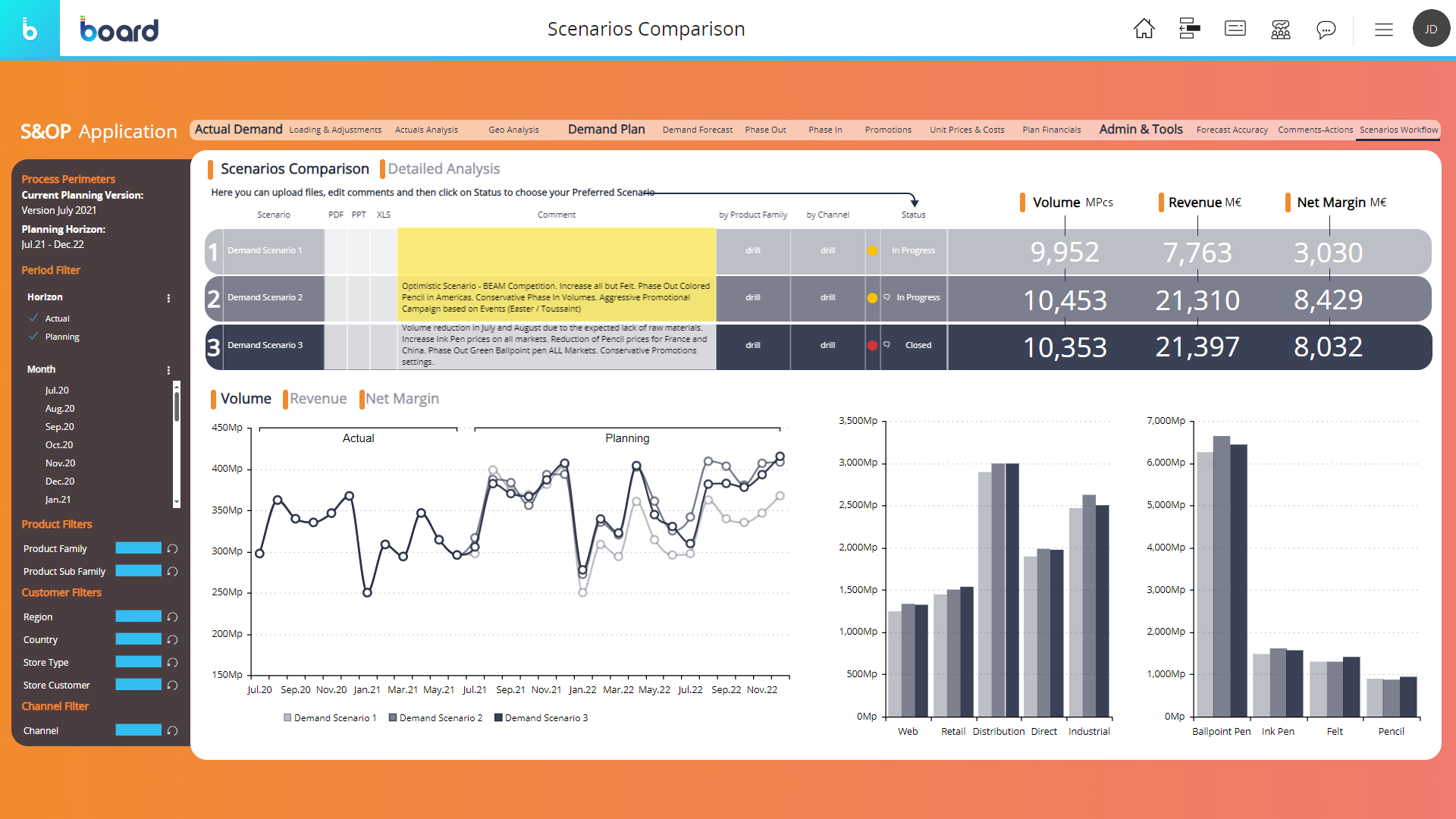Image resolution: width=1456 pixels, height=819 pixels.
Task: Expand the Horizon period filter
Action: [x=168, y=298]
